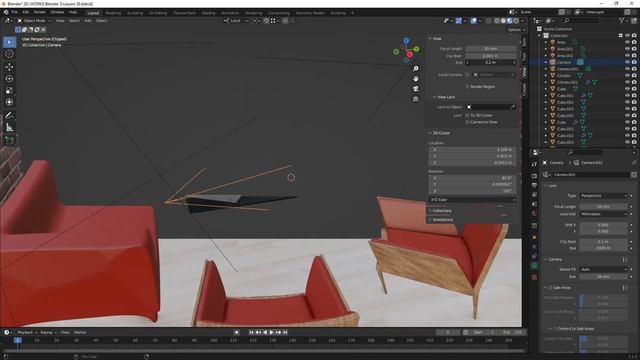Click the Playback timeline button

(27, 332)
